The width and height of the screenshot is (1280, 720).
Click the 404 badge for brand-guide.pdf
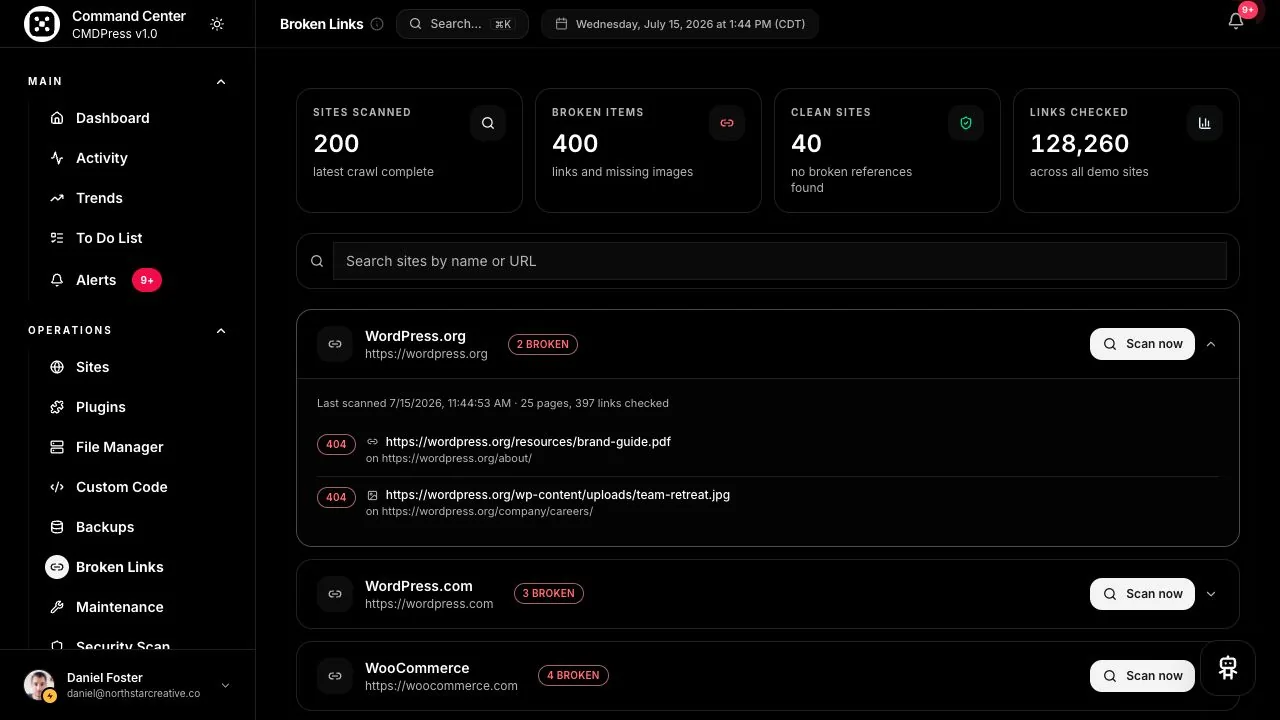tap(336, 444)
